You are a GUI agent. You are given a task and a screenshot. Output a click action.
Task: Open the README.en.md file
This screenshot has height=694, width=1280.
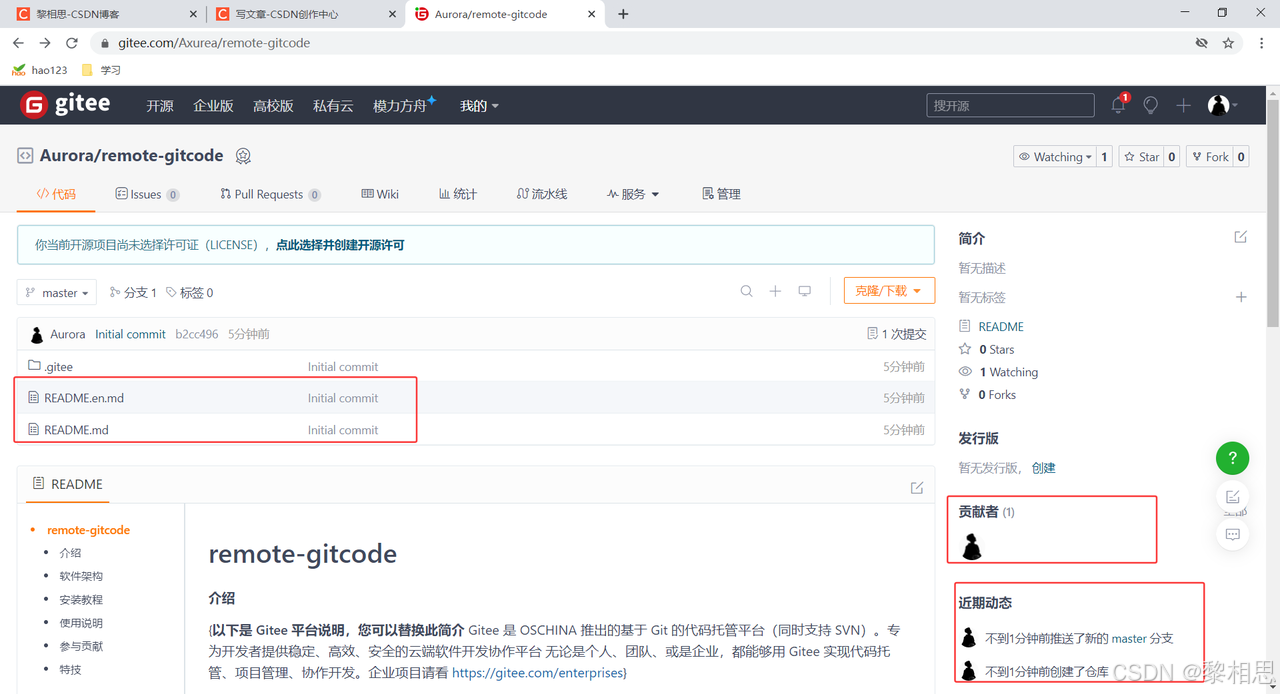(84, 398)
